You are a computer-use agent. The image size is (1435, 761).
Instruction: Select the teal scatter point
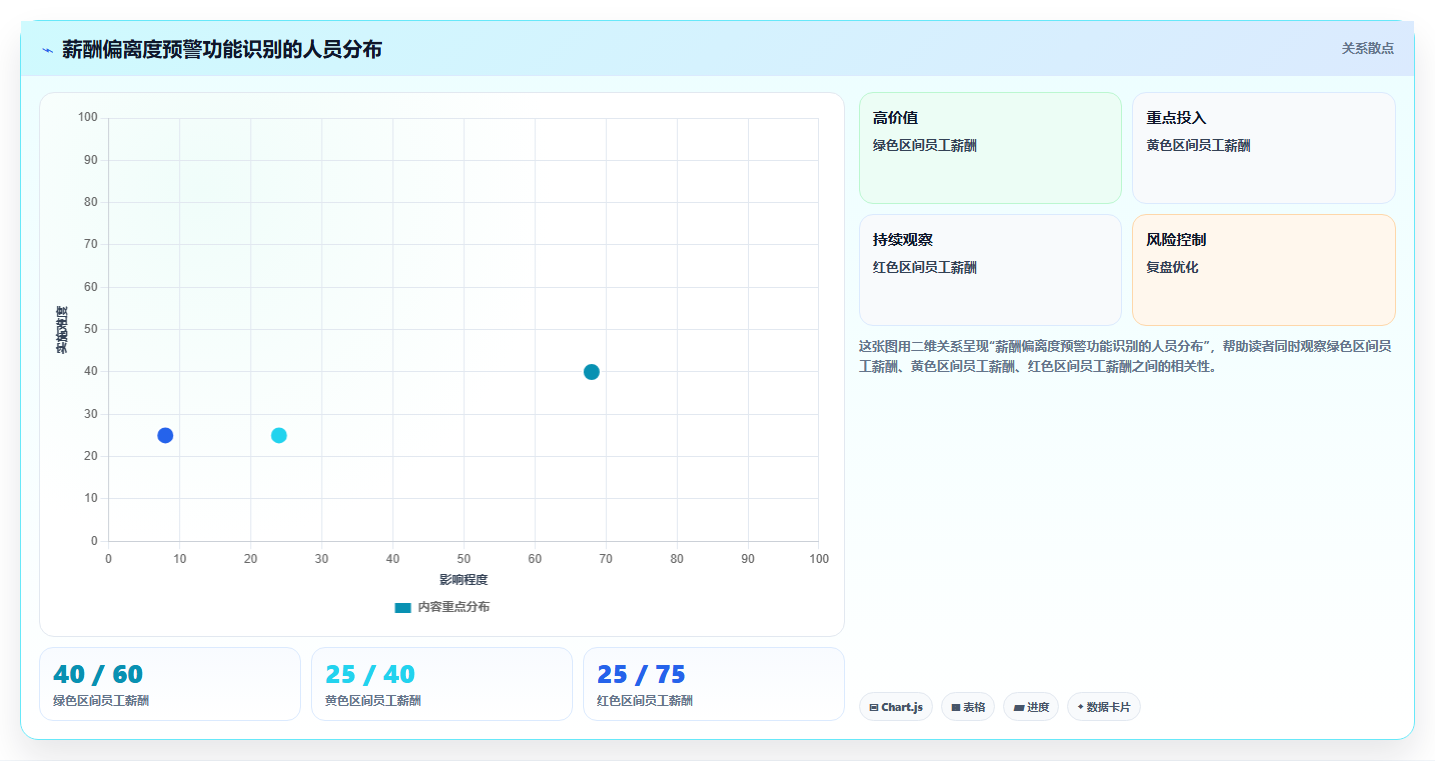(591, 372)
